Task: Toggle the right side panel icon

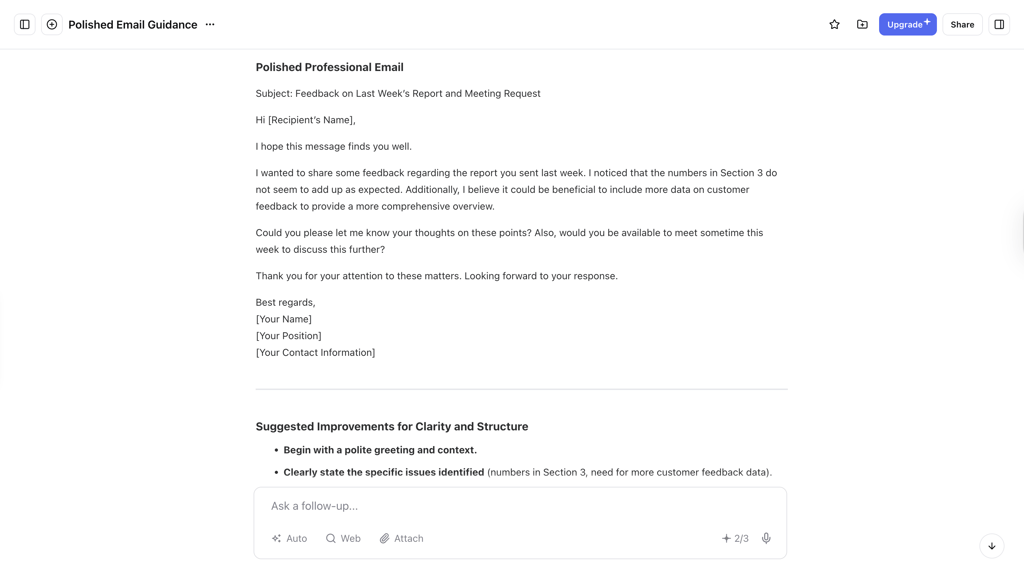Action: tap(999, 25)
